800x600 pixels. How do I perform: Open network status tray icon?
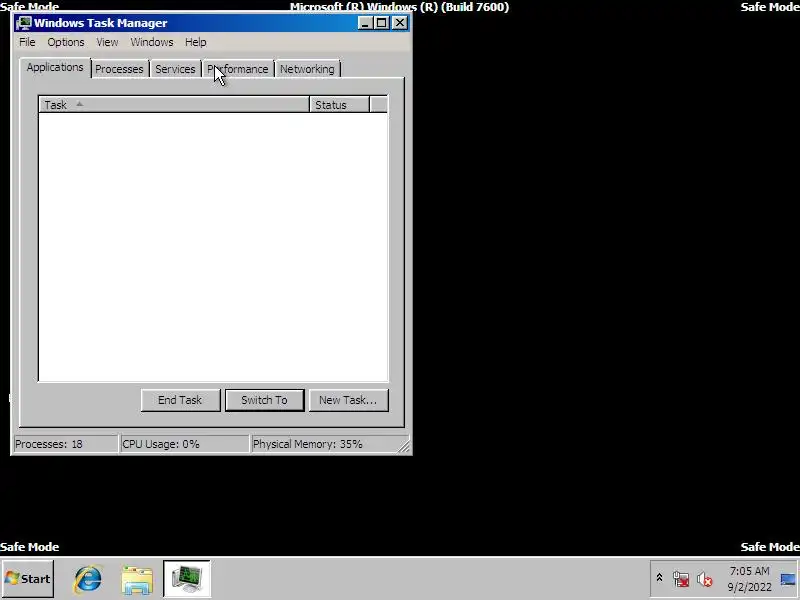point(681,579)
